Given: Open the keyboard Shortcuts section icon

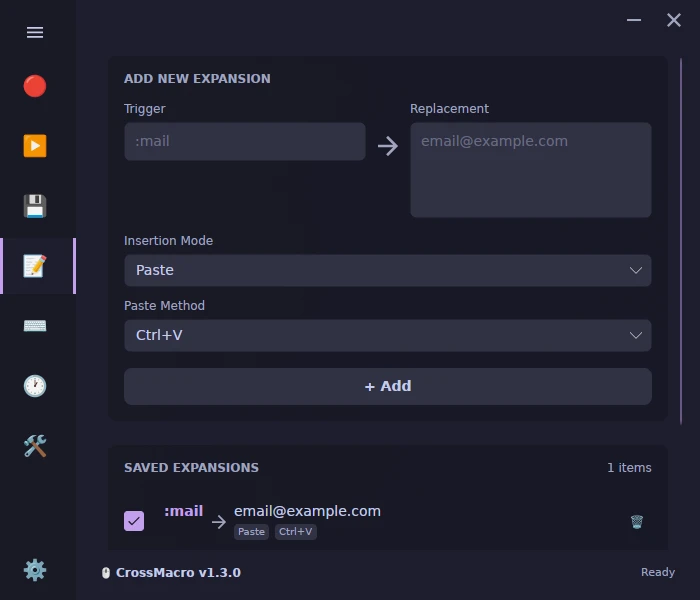Looking at the screenshot, I should 35,326.
